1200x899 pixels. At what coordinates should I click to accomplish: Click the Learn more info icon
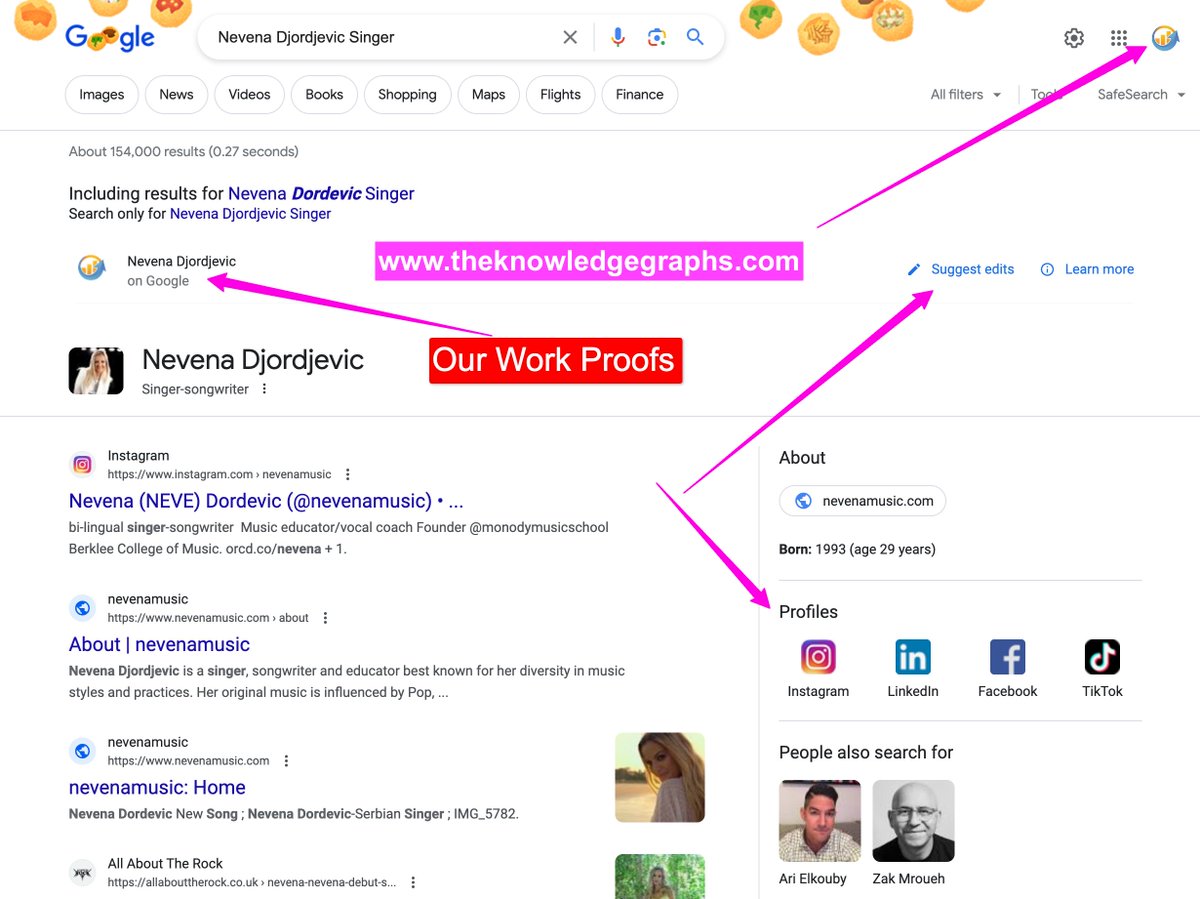coord(1047,270)
